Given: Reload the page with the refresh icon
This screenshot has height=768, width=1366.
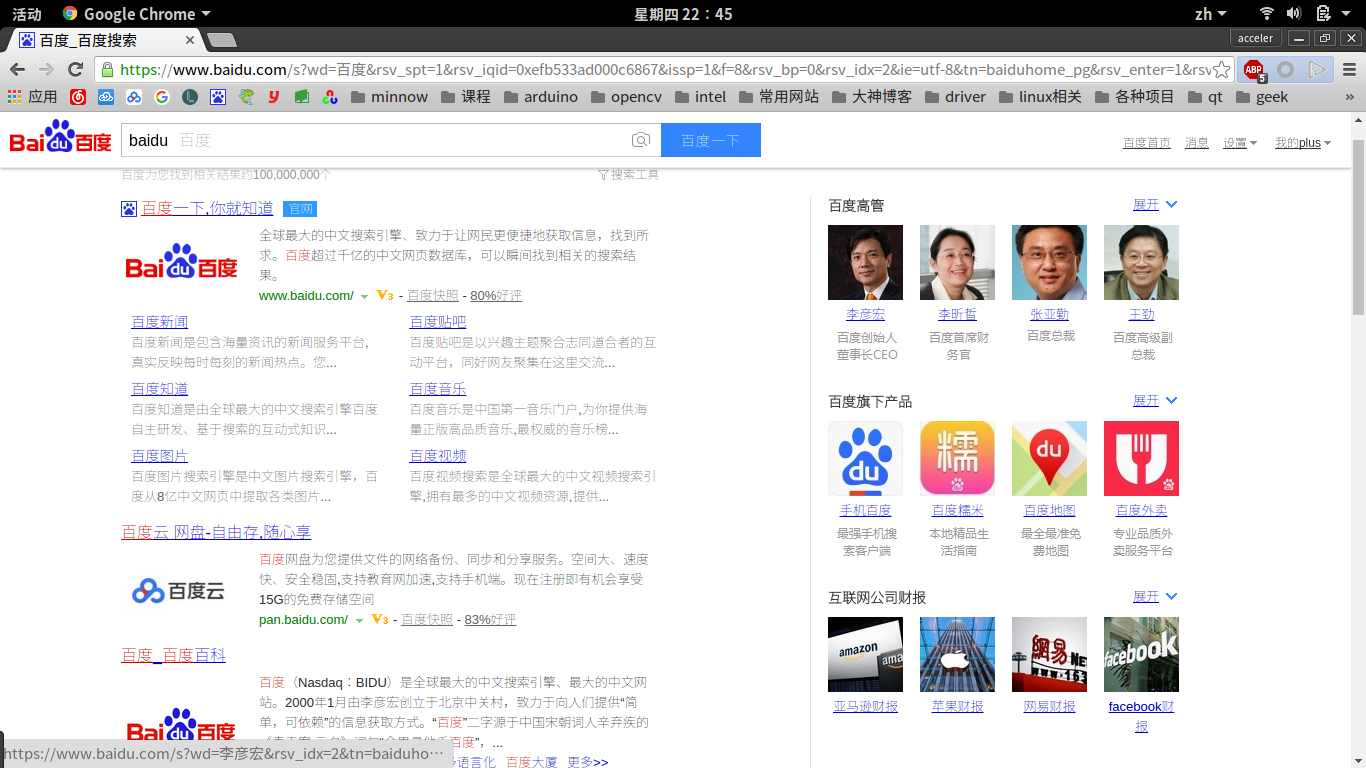Looking at the screenshot, I should [x=75, y=69].
